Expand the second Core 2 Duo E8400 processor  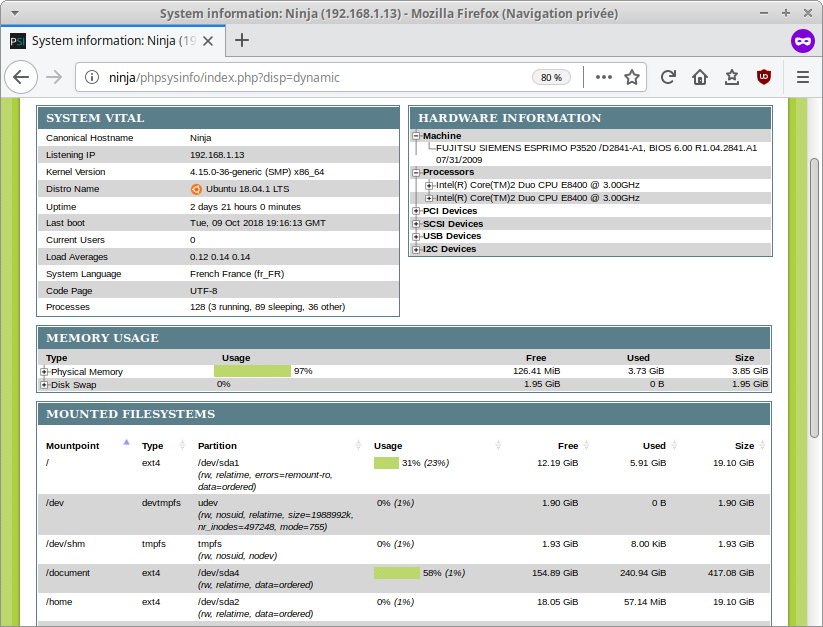click(429, 198)
